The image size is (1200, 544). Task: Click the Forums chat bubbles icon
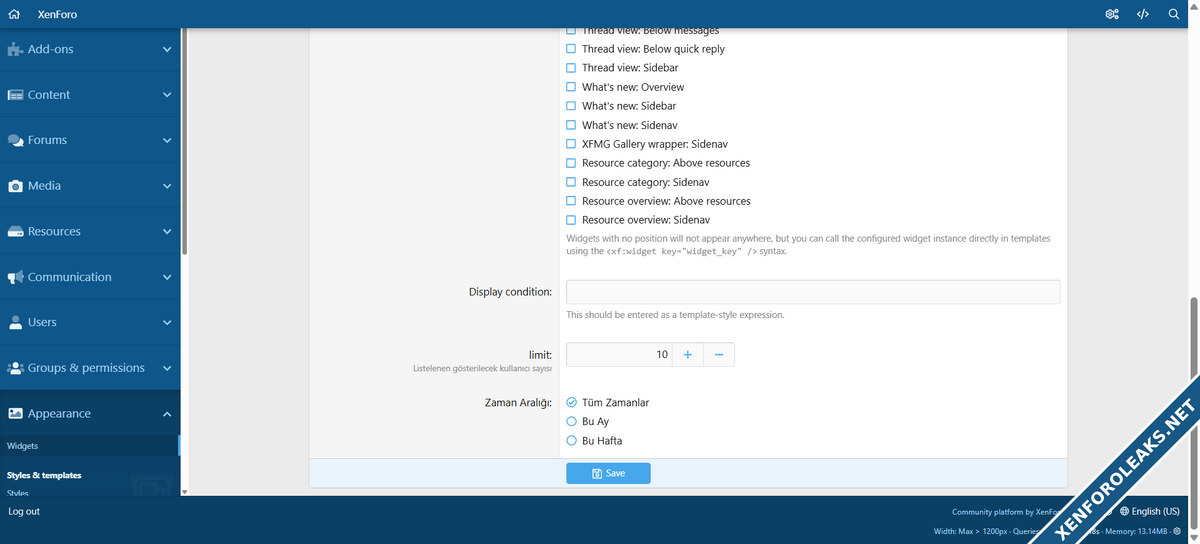(15, 141)
